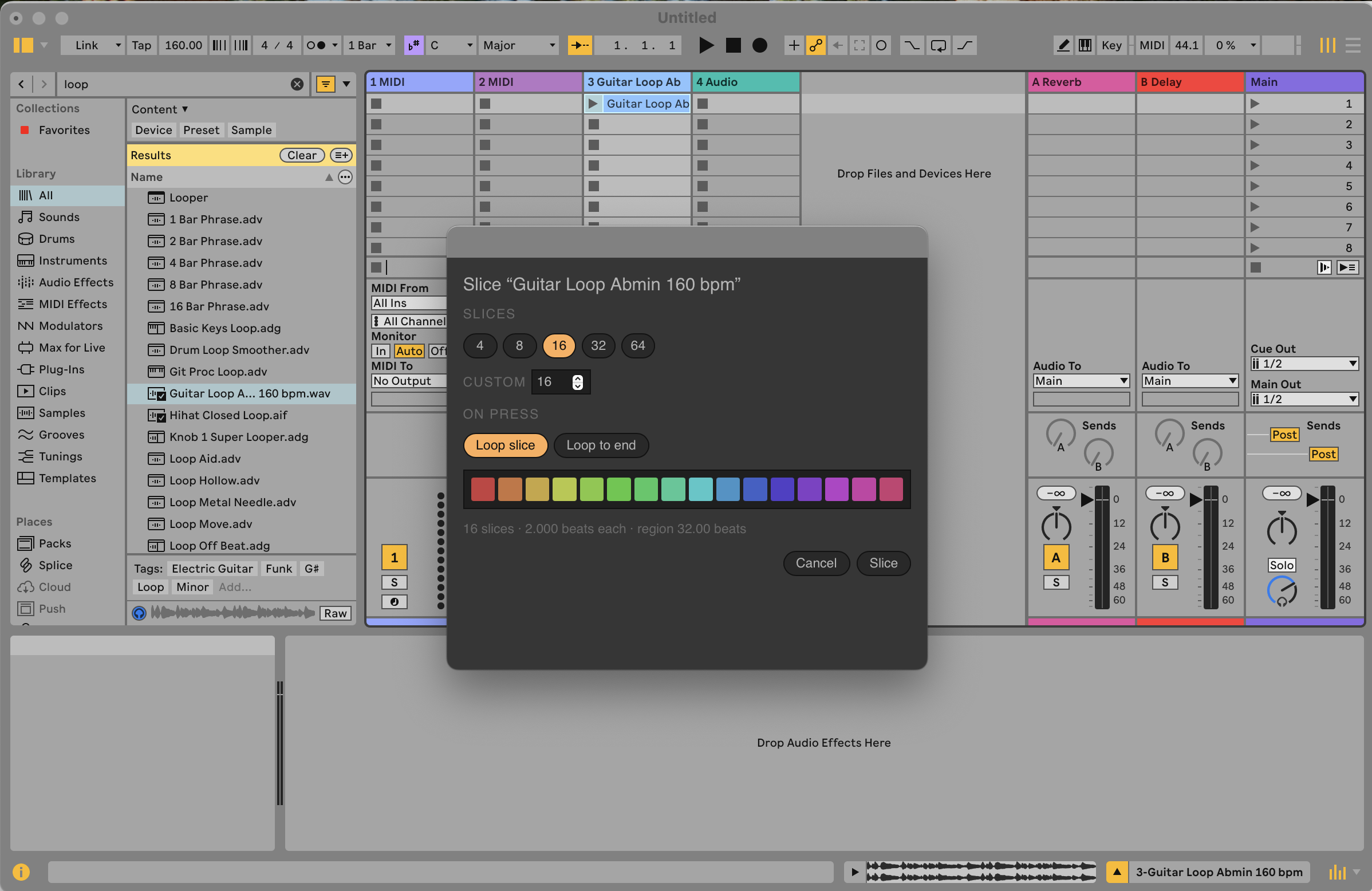Click the Stop All Clips square in Main
The image size is (1372, 891).
coord(1256,267)
